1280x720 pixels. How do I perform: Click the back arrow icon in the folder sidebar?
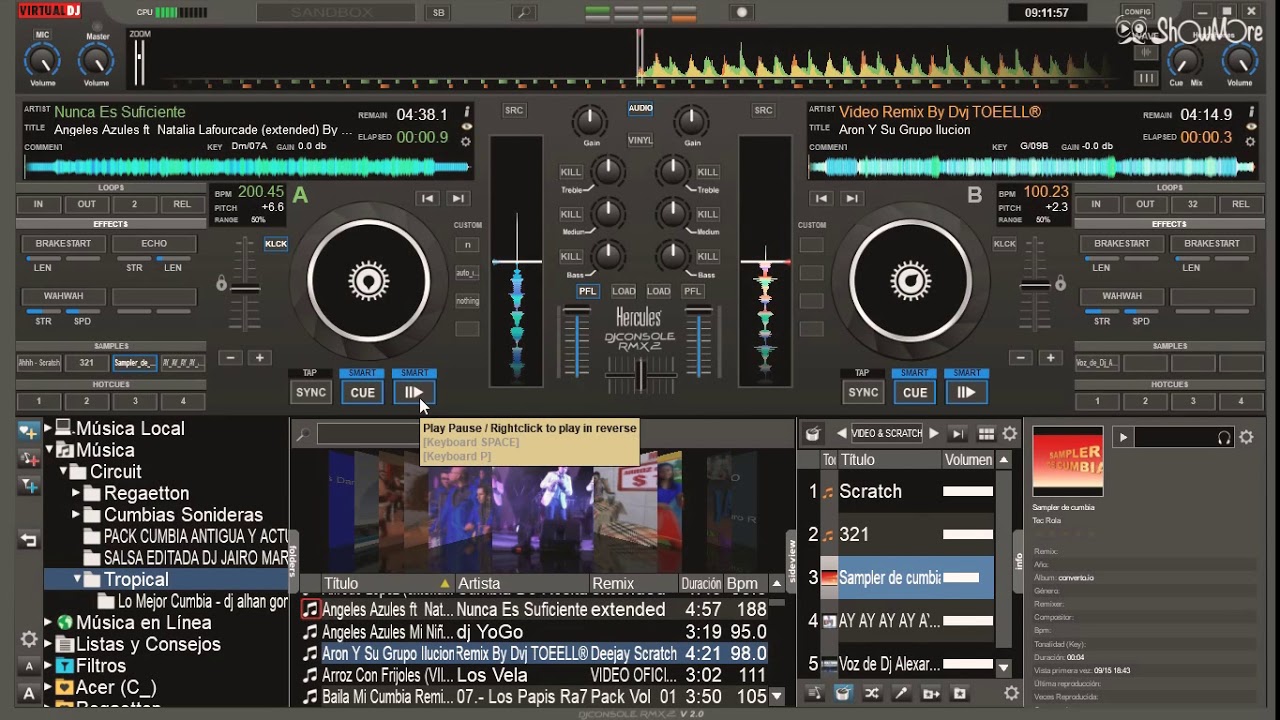pos(29,540)
